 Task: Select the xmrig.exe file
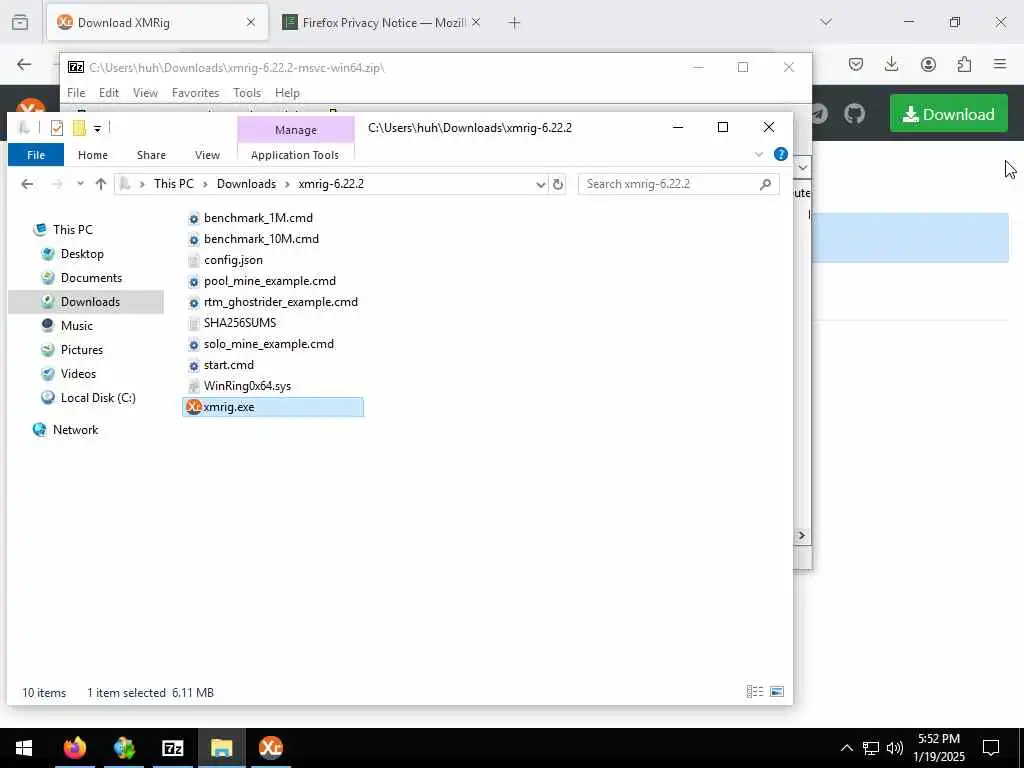click(x=273, y=407)
